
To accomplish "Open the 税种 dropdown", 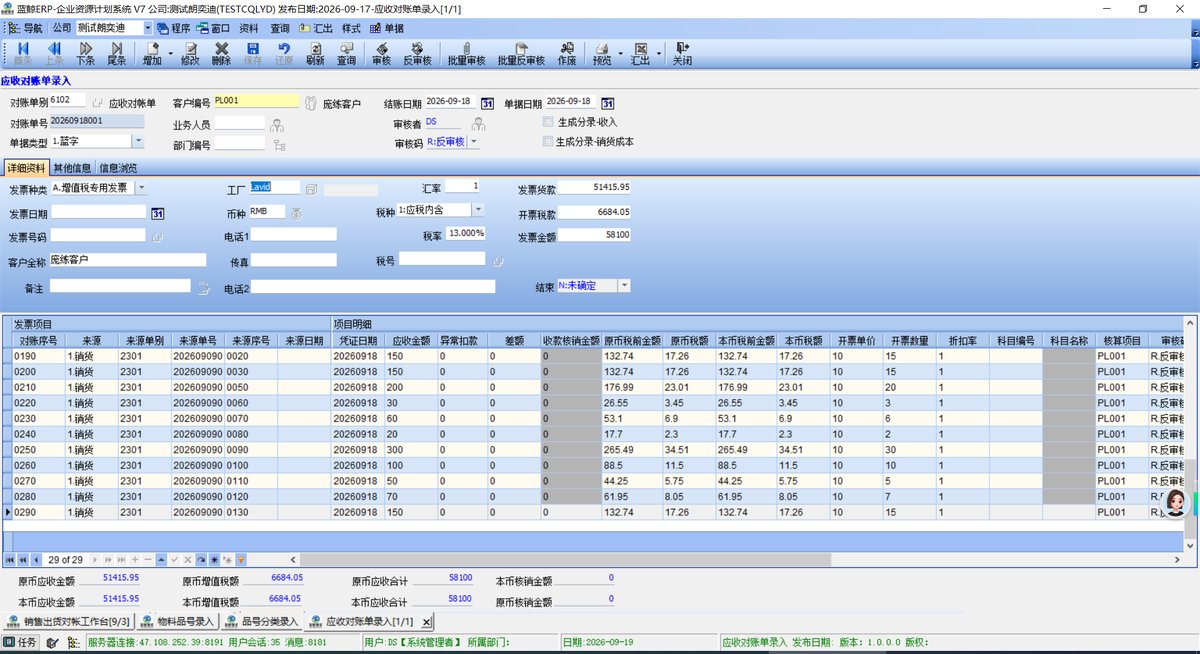I will pyautogui.click(x=479, y=210).
